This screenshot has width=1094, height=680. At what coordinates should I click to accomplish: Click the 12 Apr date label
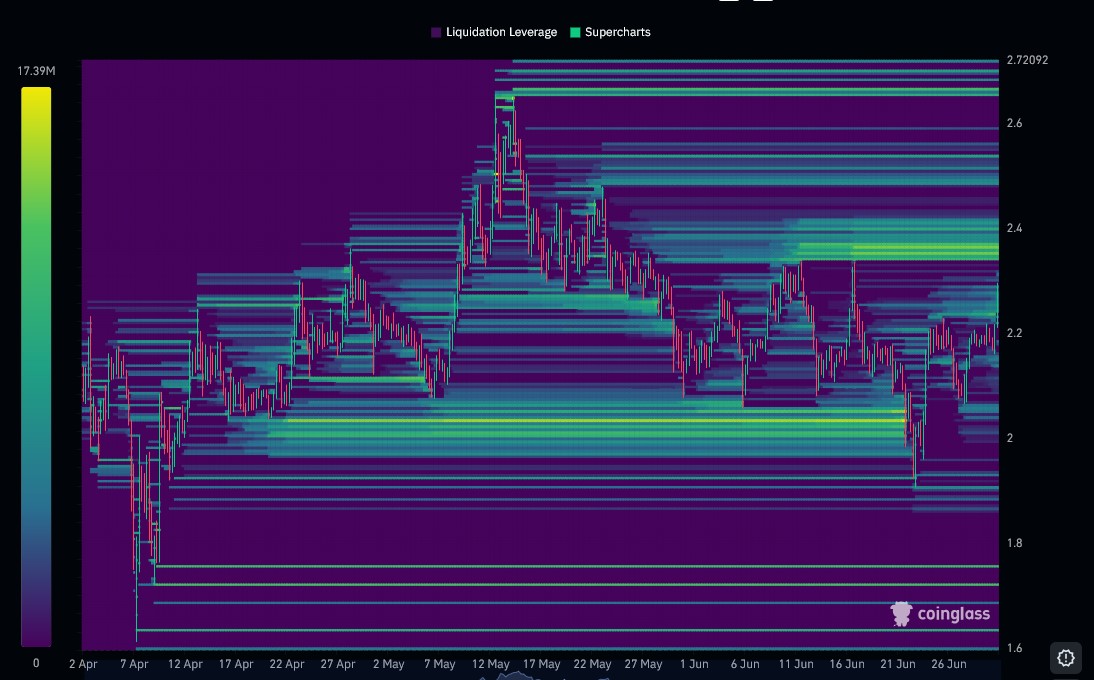pyautogui.click(x=185, y=664)
